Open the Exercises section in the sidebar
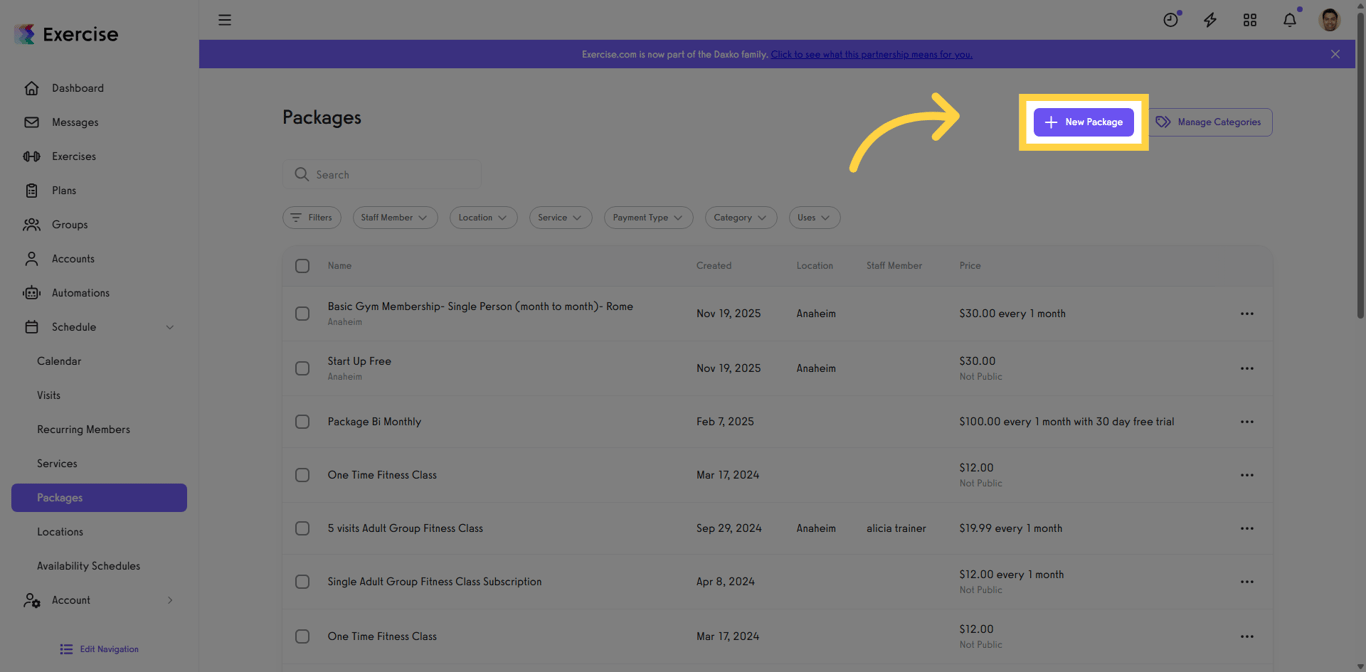Image resolution: width=1366 pixels, height=672 pixels. [76, 156]
